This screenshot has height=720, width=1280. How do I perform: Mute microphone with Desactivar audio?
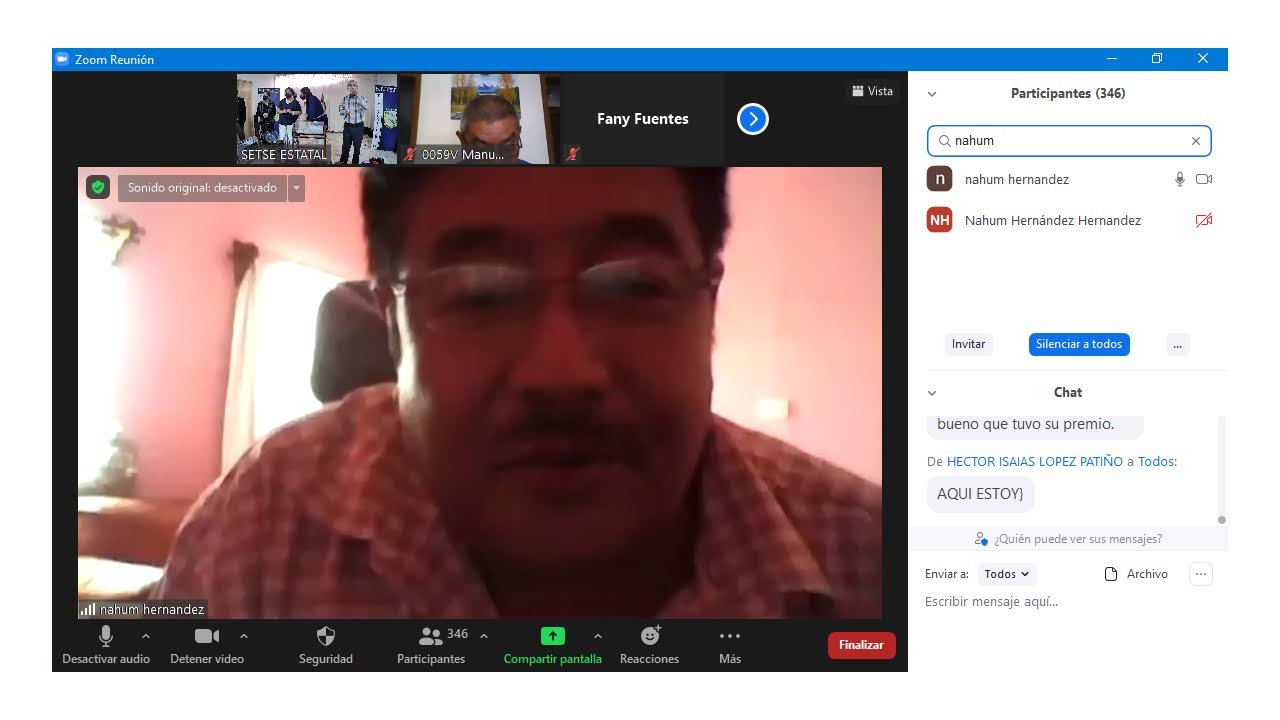[x=106, y=645]
